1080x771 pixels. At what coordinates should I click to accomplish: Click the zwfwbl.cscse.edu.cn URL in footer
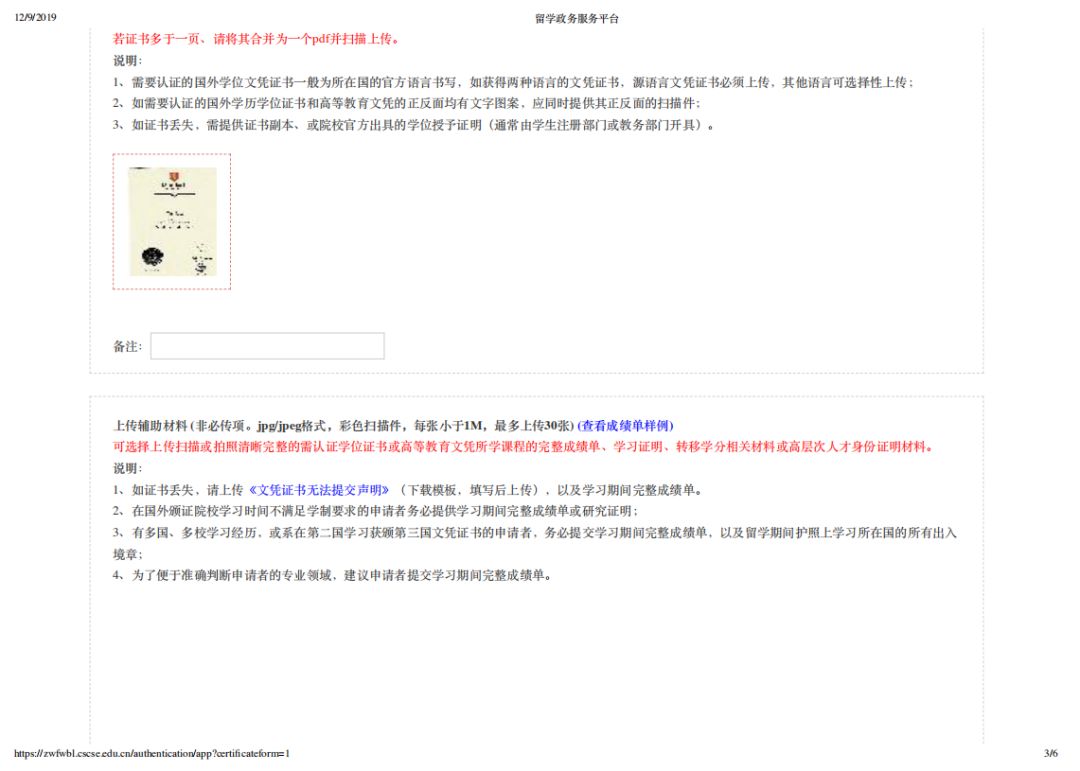coord(152,754)
